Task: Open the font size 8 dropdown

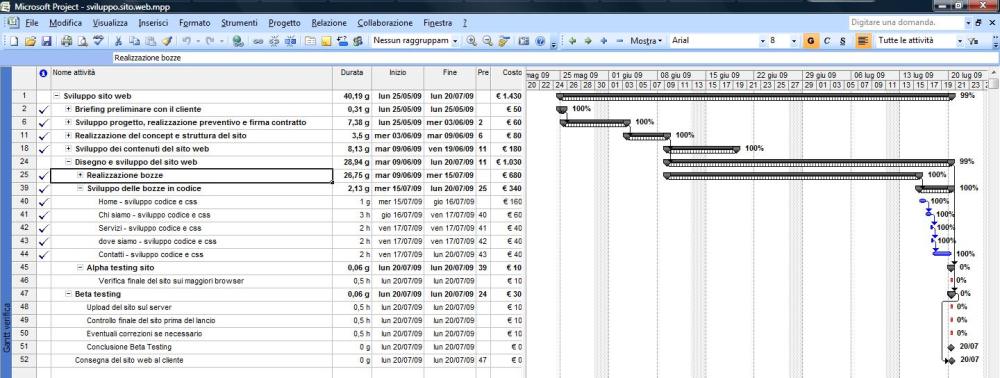Action: point(794,41)
